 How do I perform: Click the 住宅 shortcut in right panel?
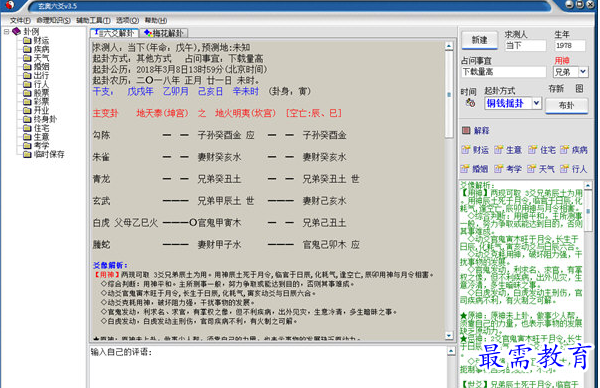[x=541, y=150]
